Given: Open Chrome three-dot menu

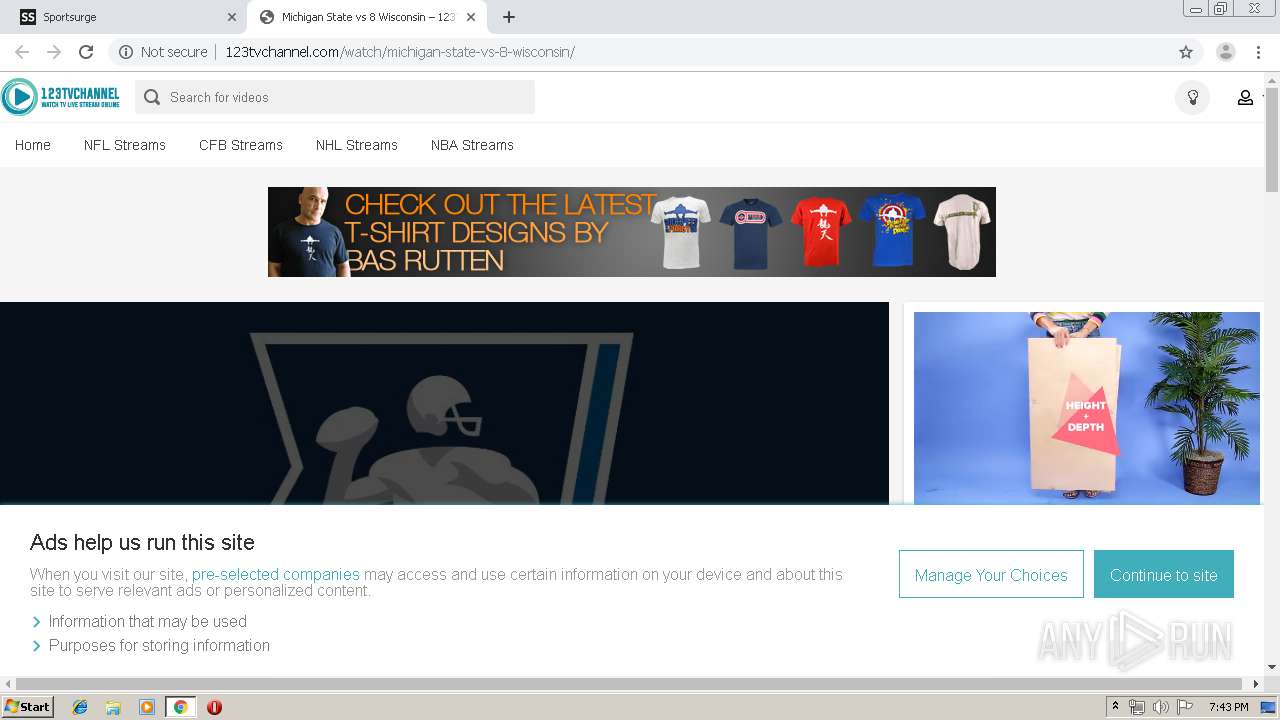Looking at the screenshot, I should tap(1258, 52).
